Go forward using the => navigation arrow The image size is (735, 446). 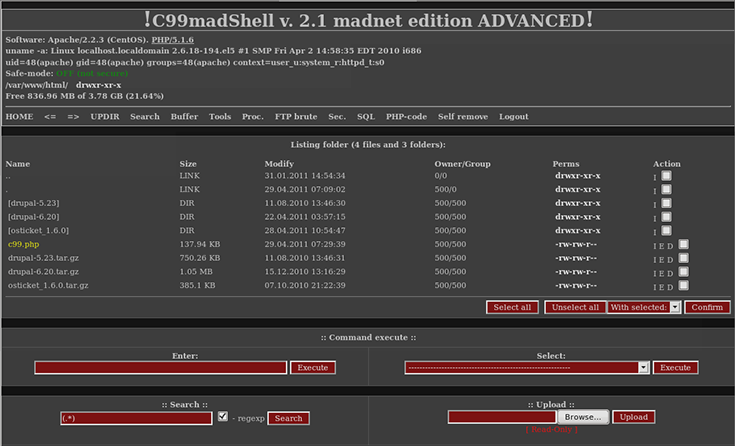pyautogui.click(x=73, y=116)
